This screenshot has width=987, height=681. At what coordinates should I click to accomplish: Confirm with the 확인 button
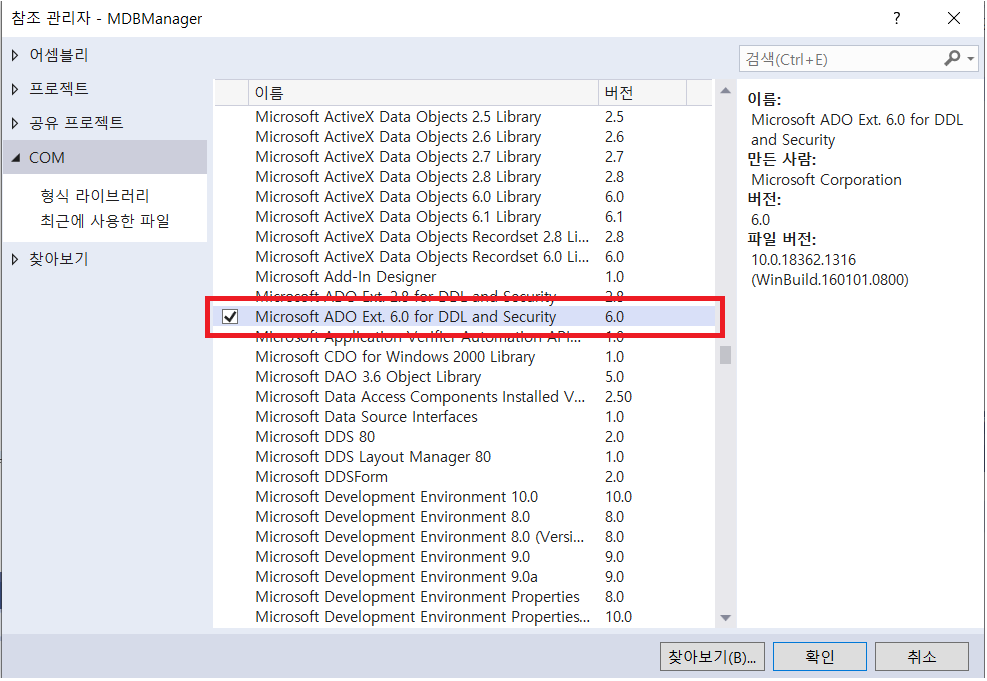point(820,657)
